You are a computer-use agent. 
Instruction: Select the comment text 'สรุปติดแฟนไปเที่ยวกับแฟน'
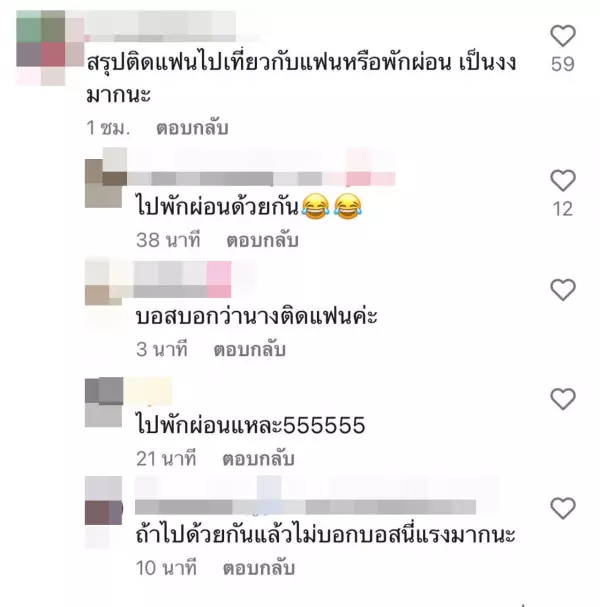pos(215,63)
